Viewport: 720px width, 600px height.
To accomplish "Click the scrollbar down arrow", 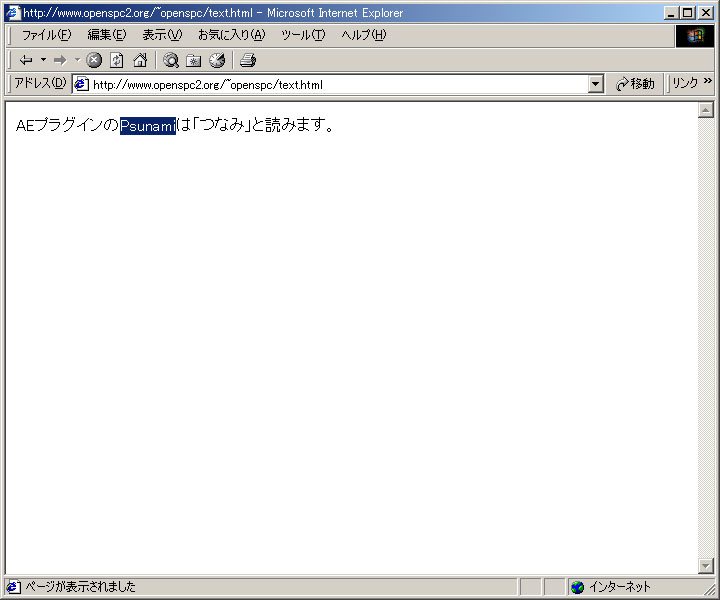I will coord(705,566).
